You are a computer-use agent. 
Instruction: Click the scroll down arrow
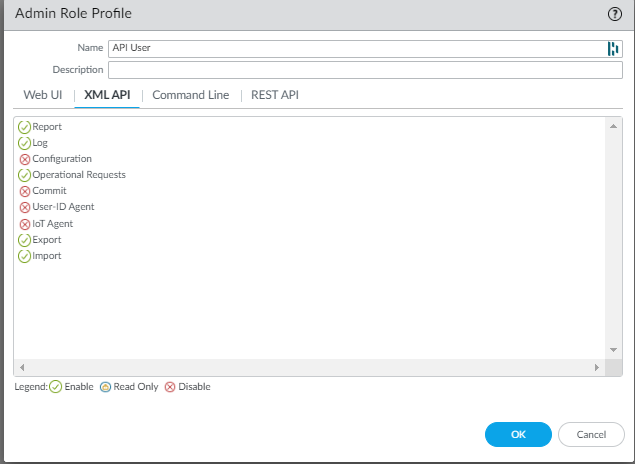point(613,350)
